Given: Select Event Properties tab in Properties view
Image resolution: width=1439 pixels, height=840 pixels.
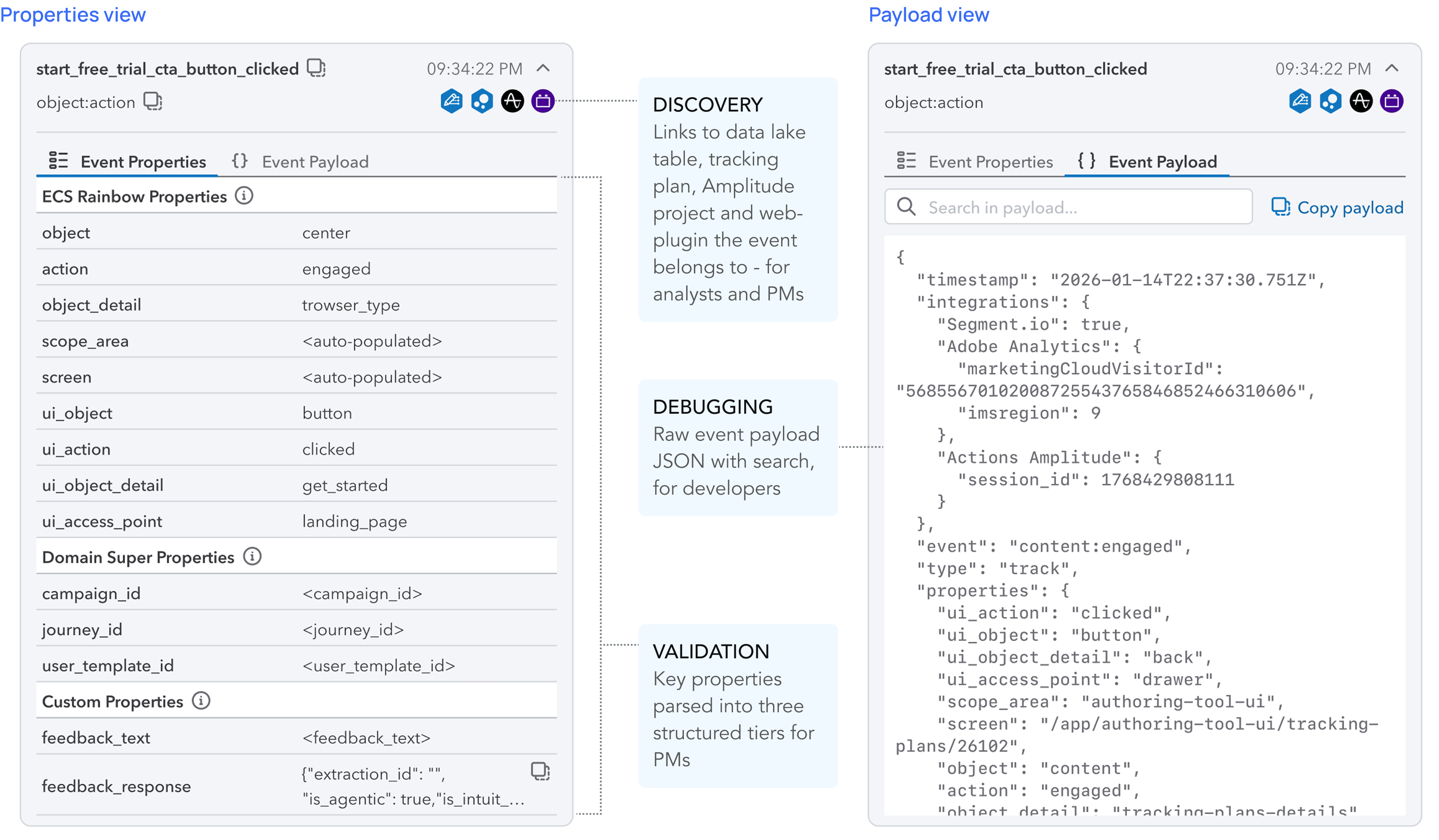Looking at the screenshot, I should point(127,161).
